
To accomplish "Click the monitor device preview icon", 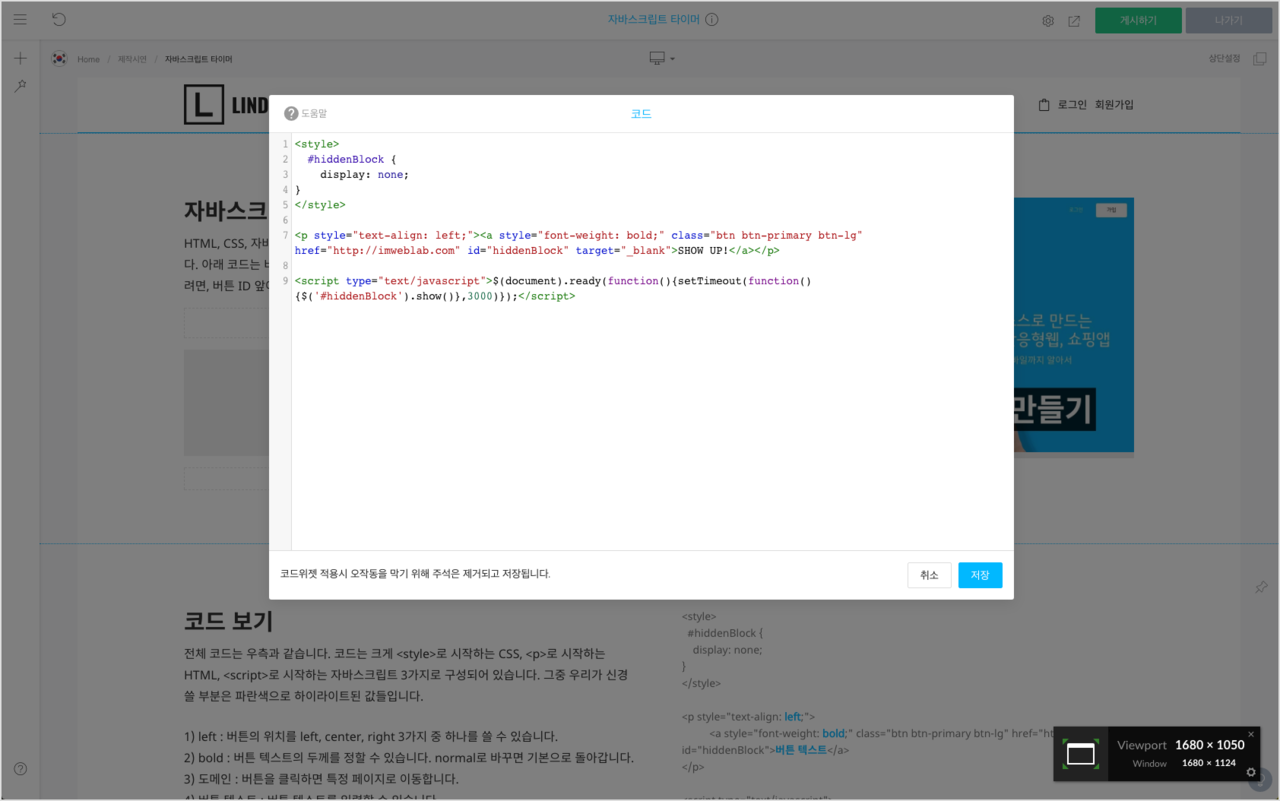I will point(657,59).
